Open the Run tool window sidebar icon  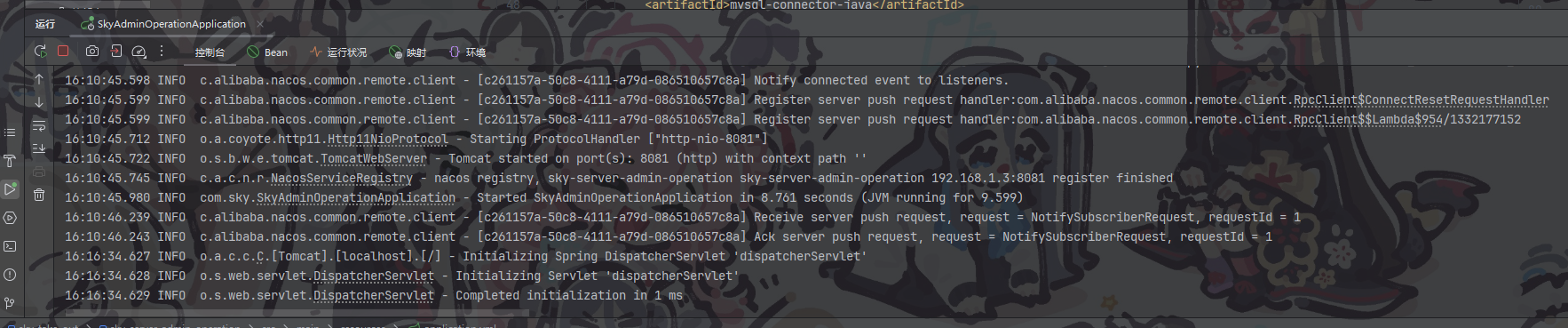tap(10, 189)
